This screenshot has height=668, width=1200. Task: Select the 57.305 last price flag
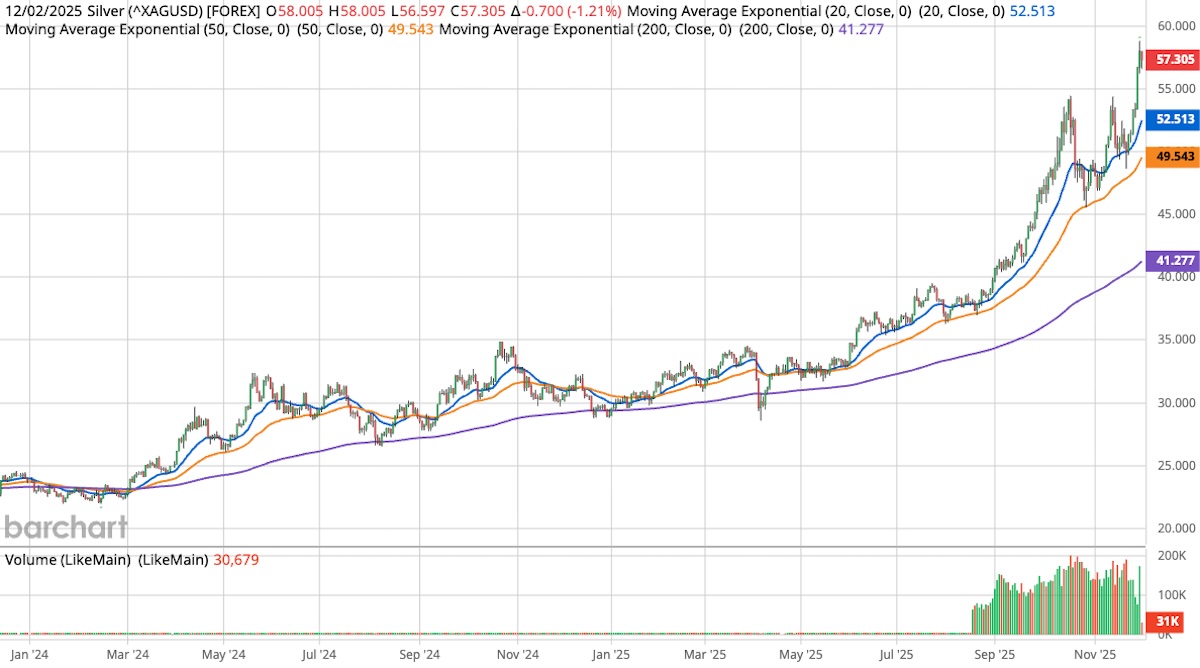click(1171, 60)
